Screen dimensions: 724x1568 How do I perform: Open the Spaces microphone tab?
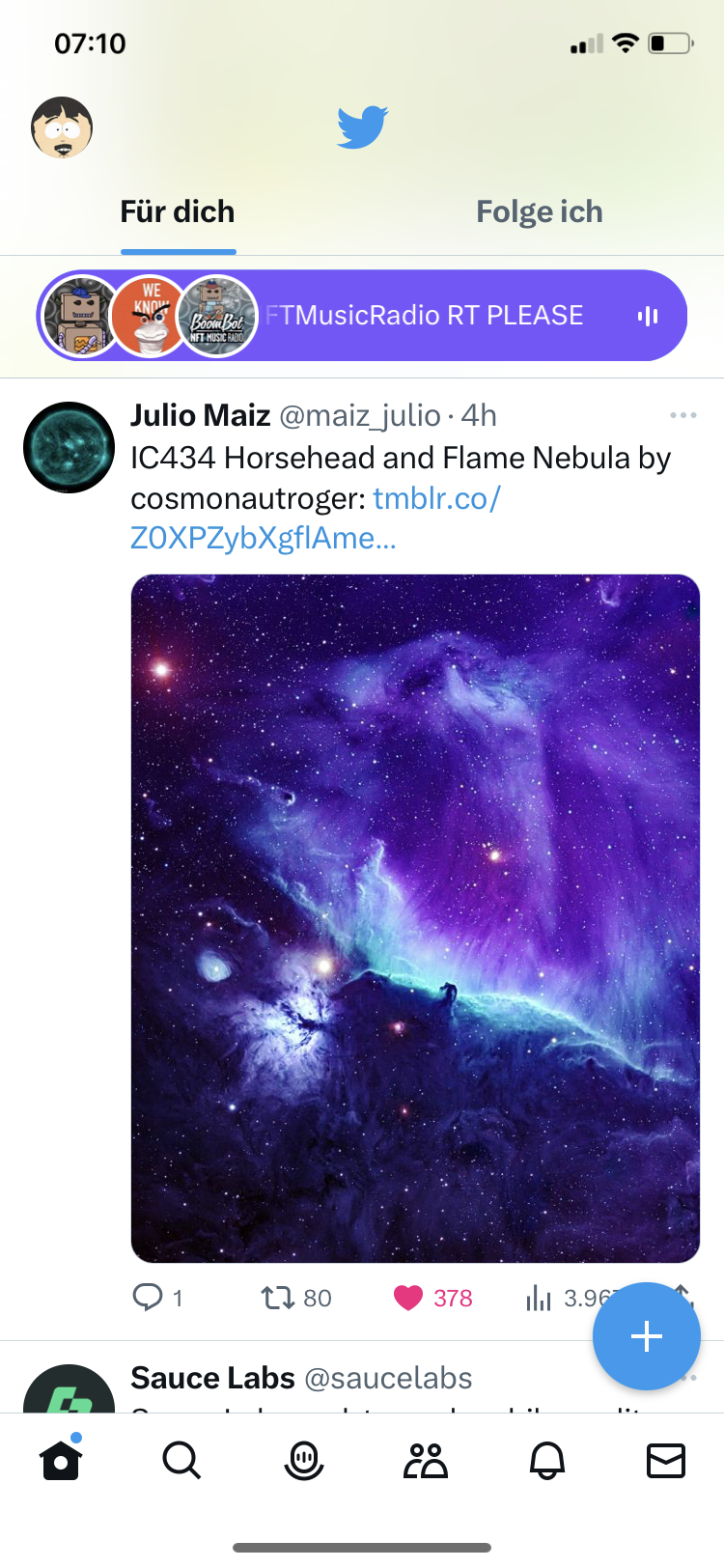pos(303,1461)
